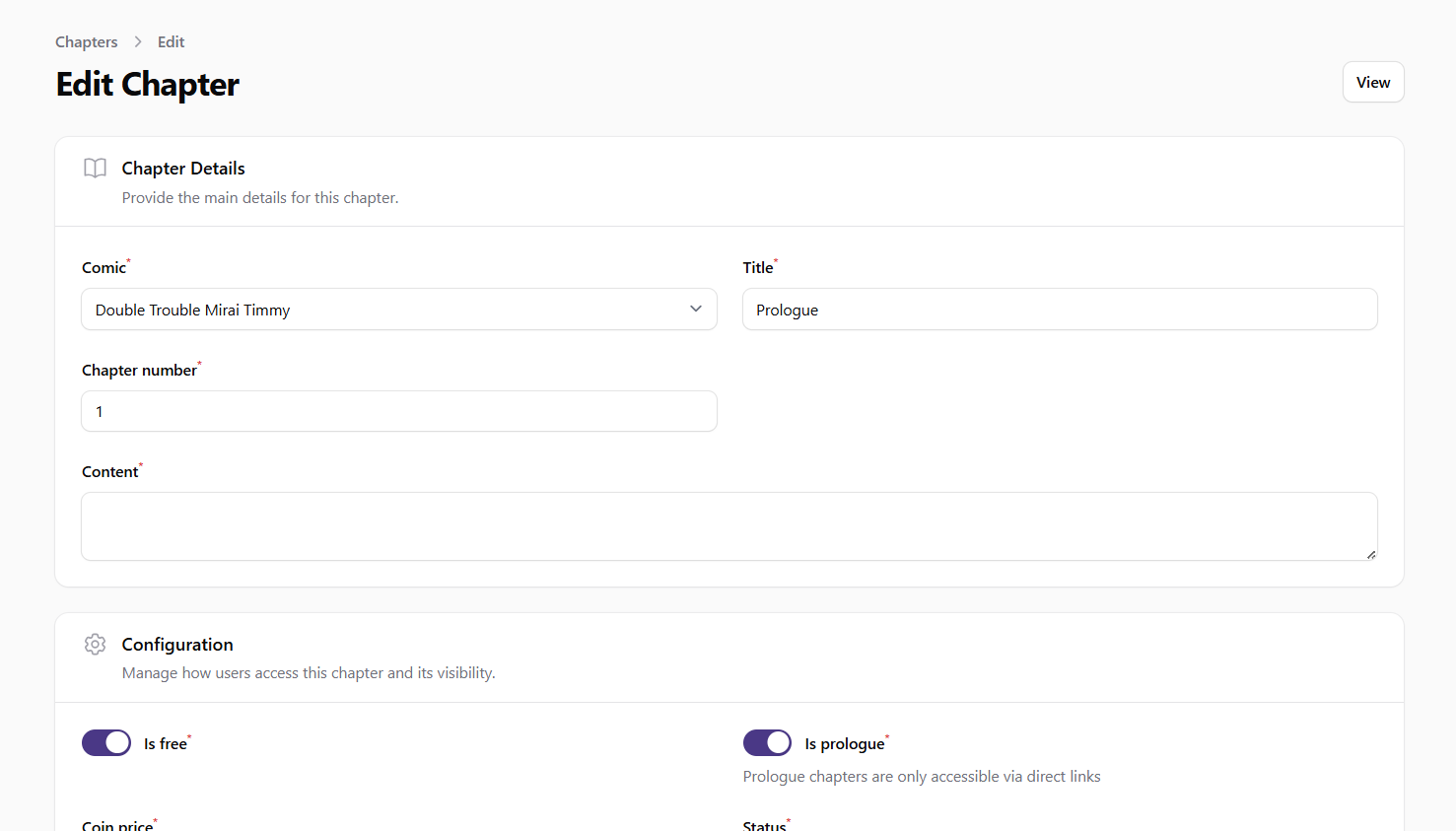
Task: Click into the Chapter number field
Action: pos(398,411)
